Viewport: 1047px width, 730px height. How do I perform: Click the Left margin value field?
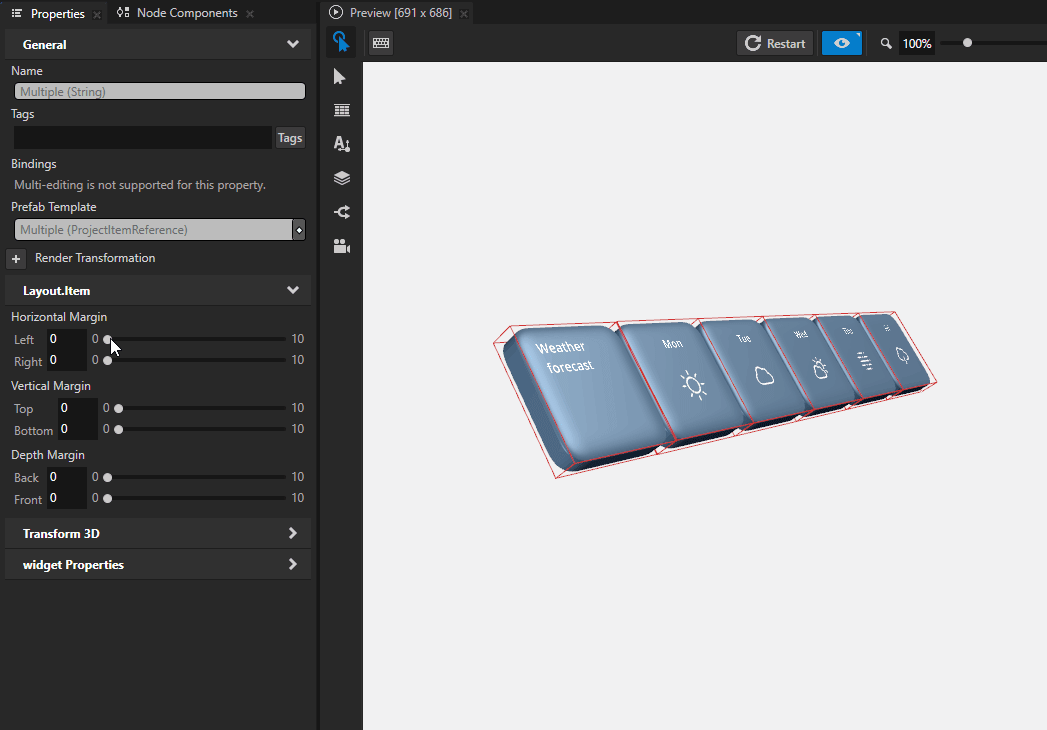66,339
